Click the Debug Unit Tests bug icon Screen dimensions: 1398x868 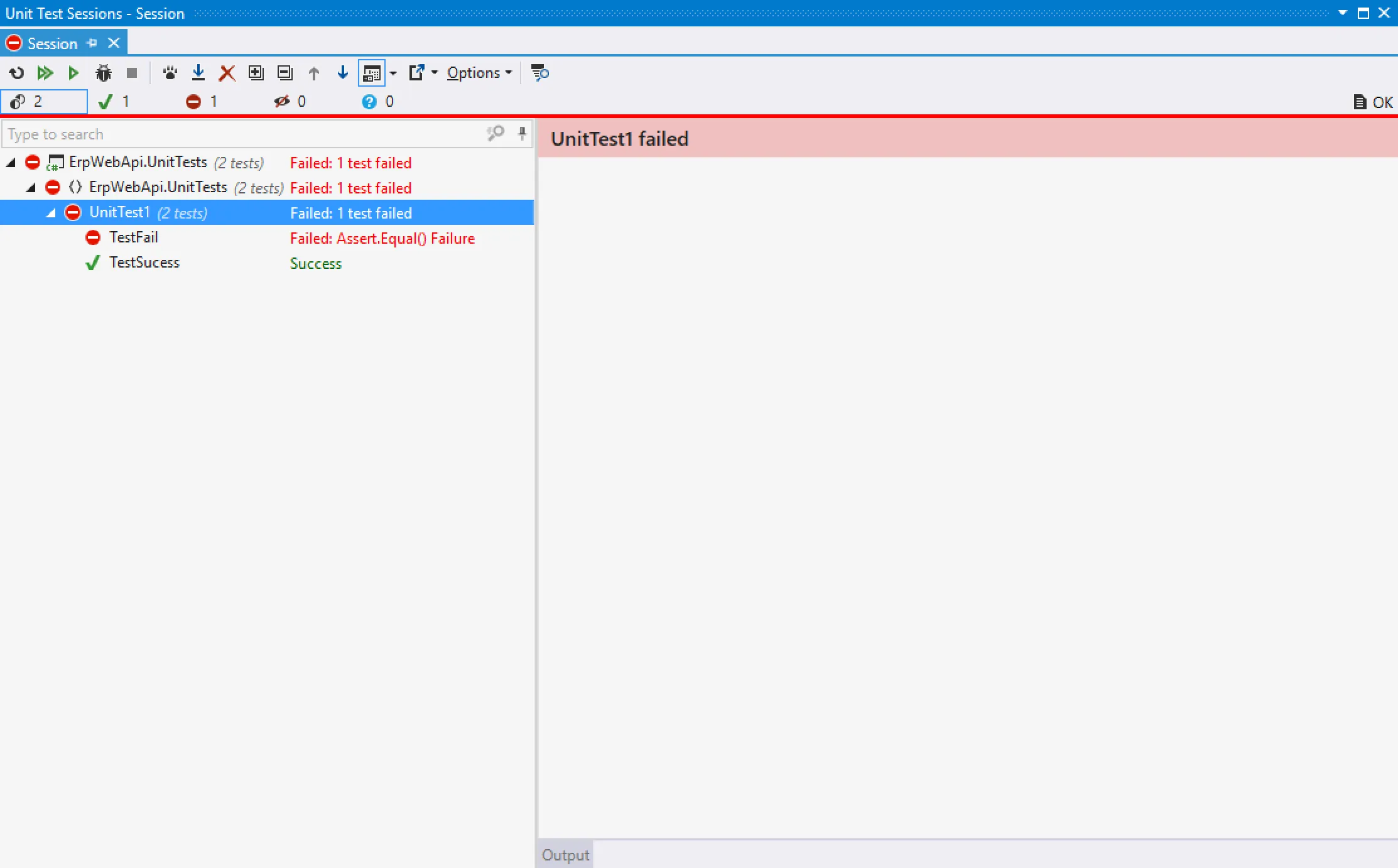click(103, 73)
